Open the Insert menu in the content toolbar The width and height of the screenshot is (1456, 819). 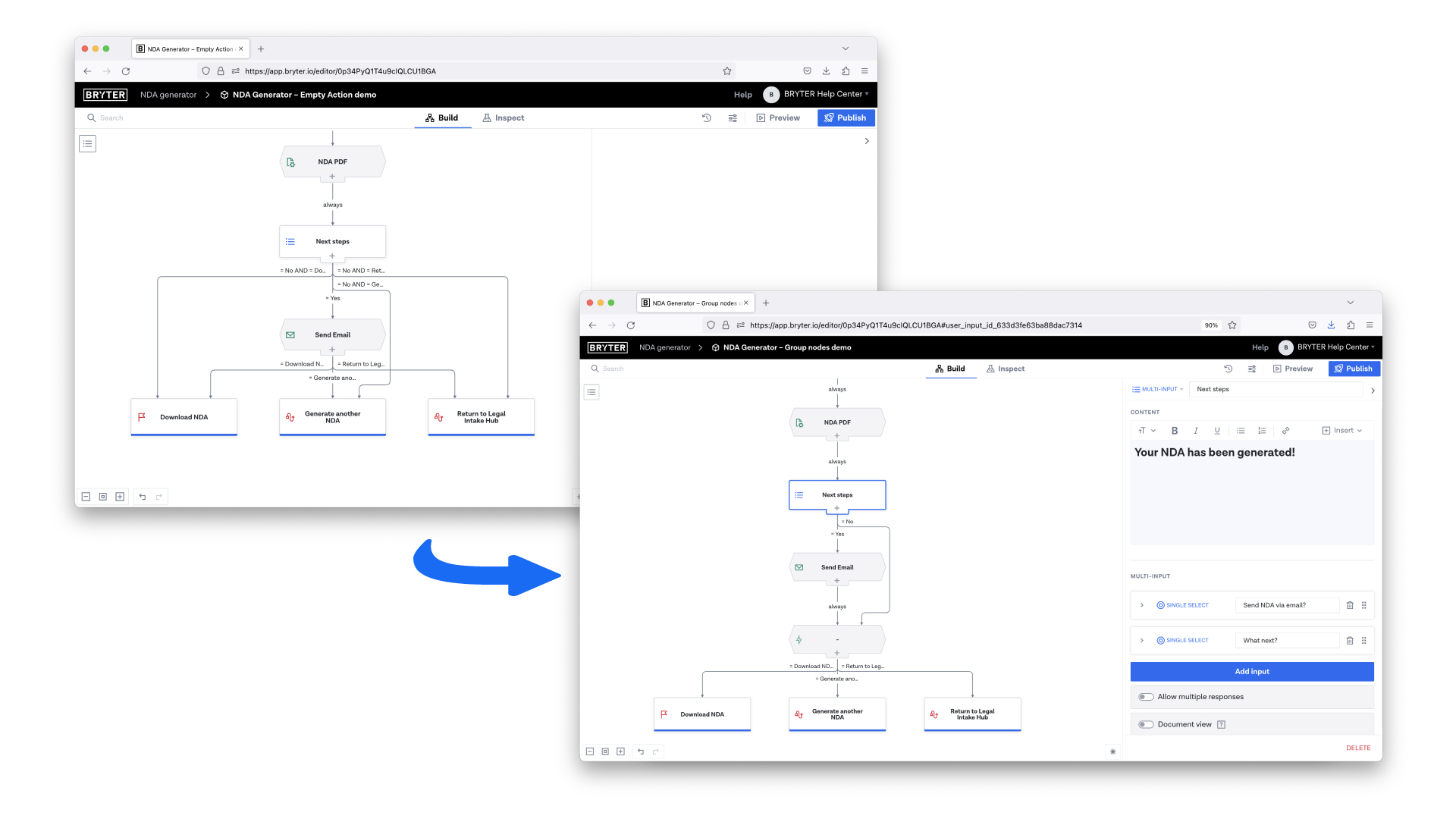1342,430
